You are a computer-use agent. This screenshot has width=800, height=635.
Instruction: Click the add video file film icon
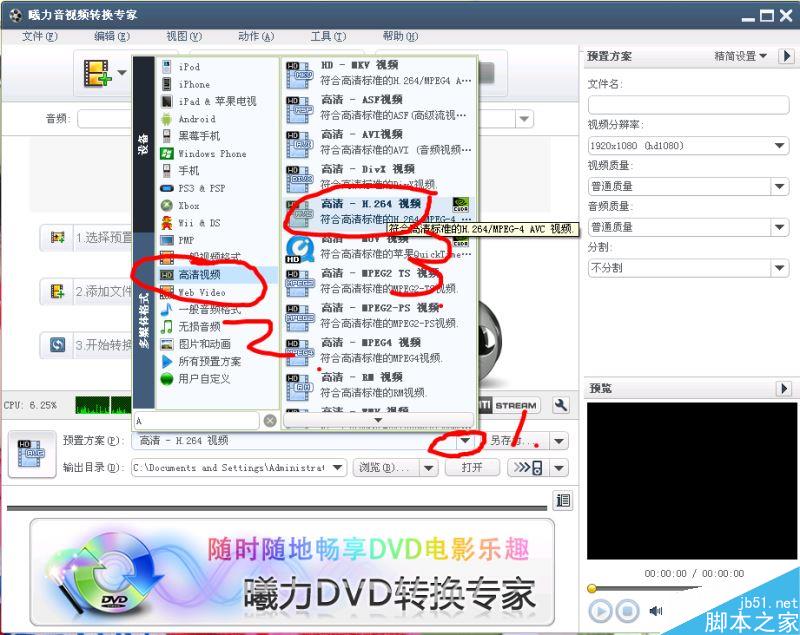tap(97, 73)
